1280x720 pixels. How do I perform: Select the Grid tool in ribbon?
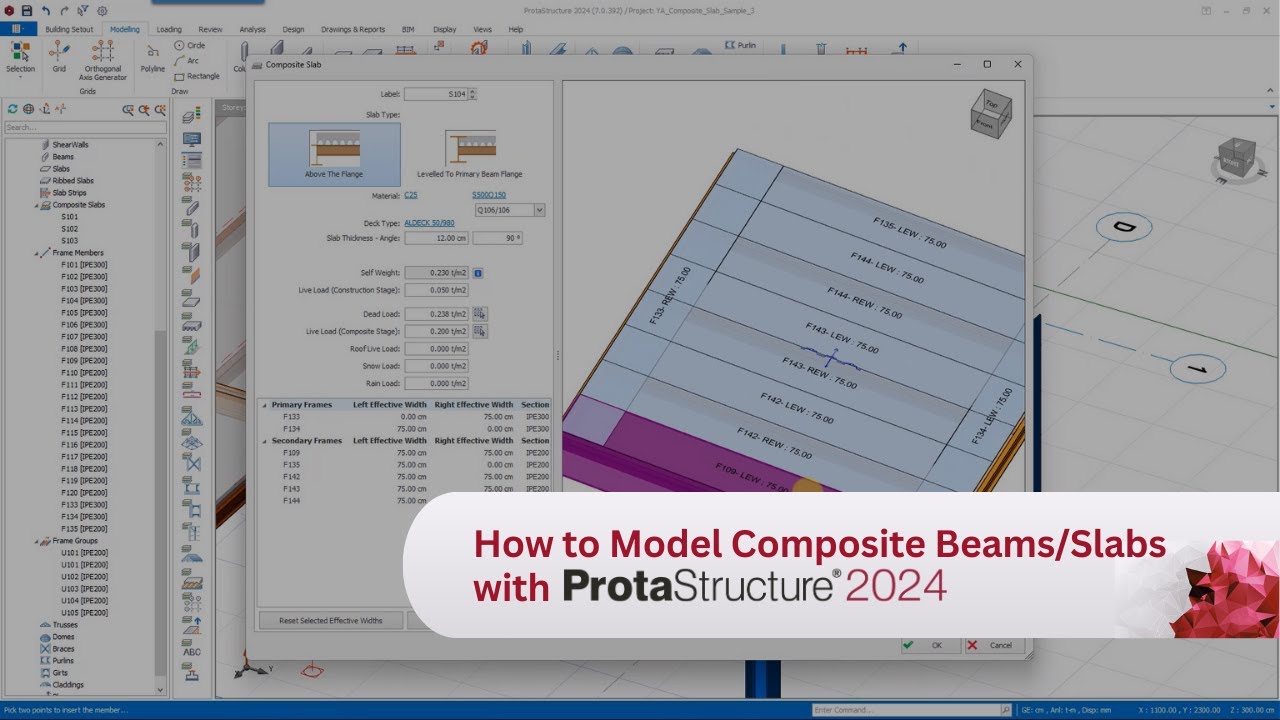[59, 56]
